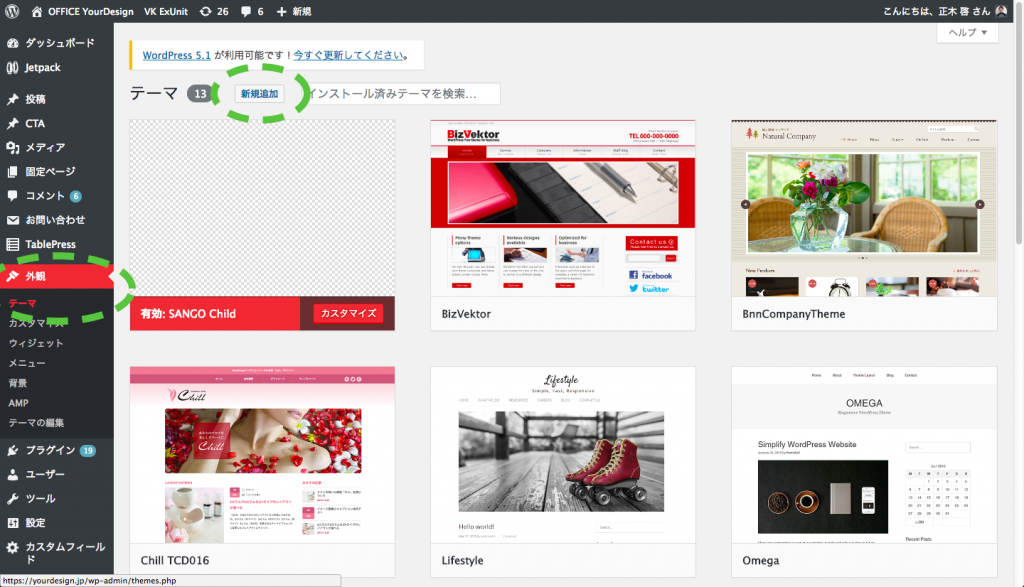
Task: Click the WordPress logo icon
Action: point(13,11)
